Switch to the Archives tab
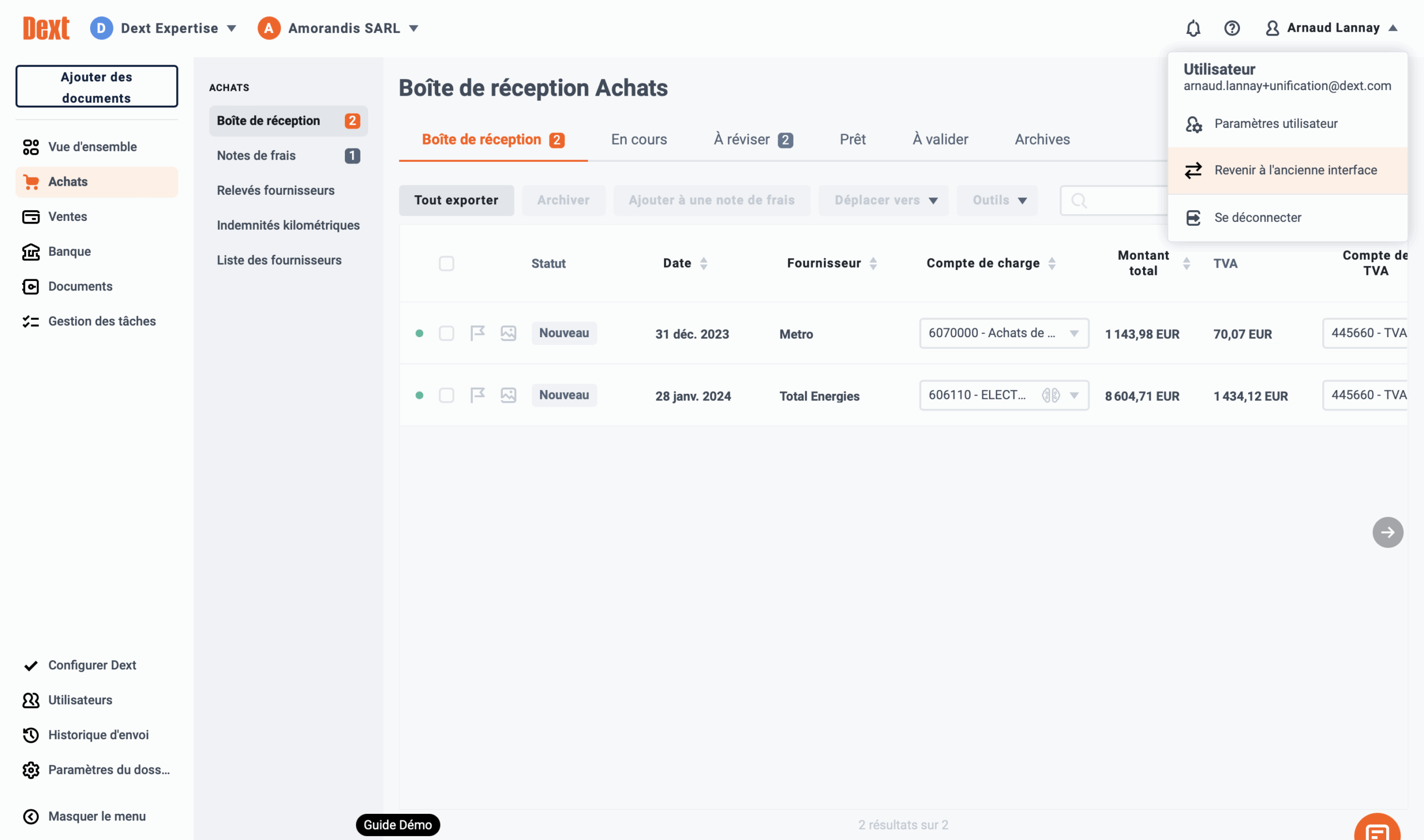Viewport: 1424px width, 840px height. click(1042, 140)
